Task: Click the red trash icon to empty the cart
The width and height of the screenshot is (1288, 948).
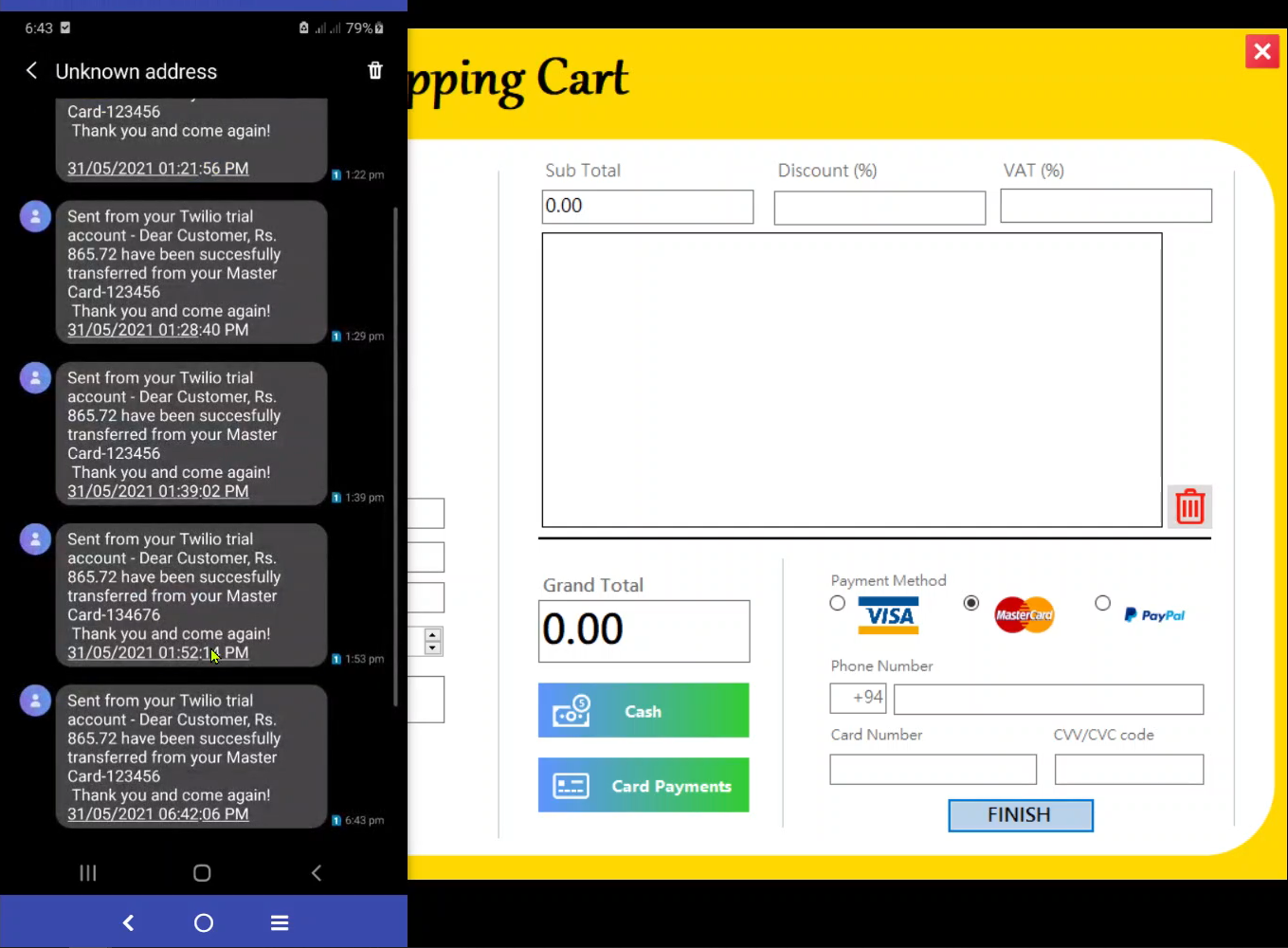Action: pyautogui.click(x=1189, y=506)
